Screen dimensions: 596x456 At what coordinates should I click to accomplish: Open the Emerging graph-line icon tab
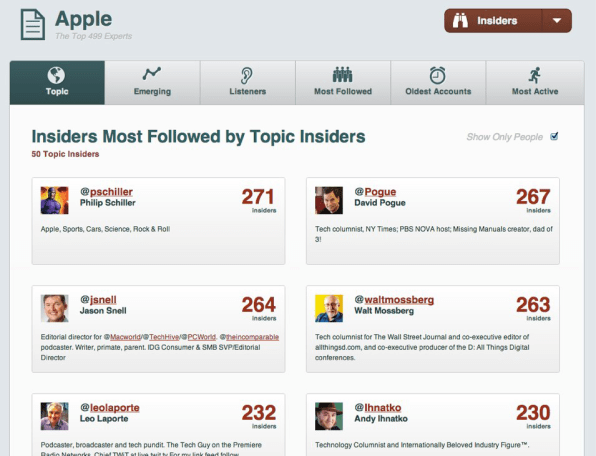click(152, 73)
